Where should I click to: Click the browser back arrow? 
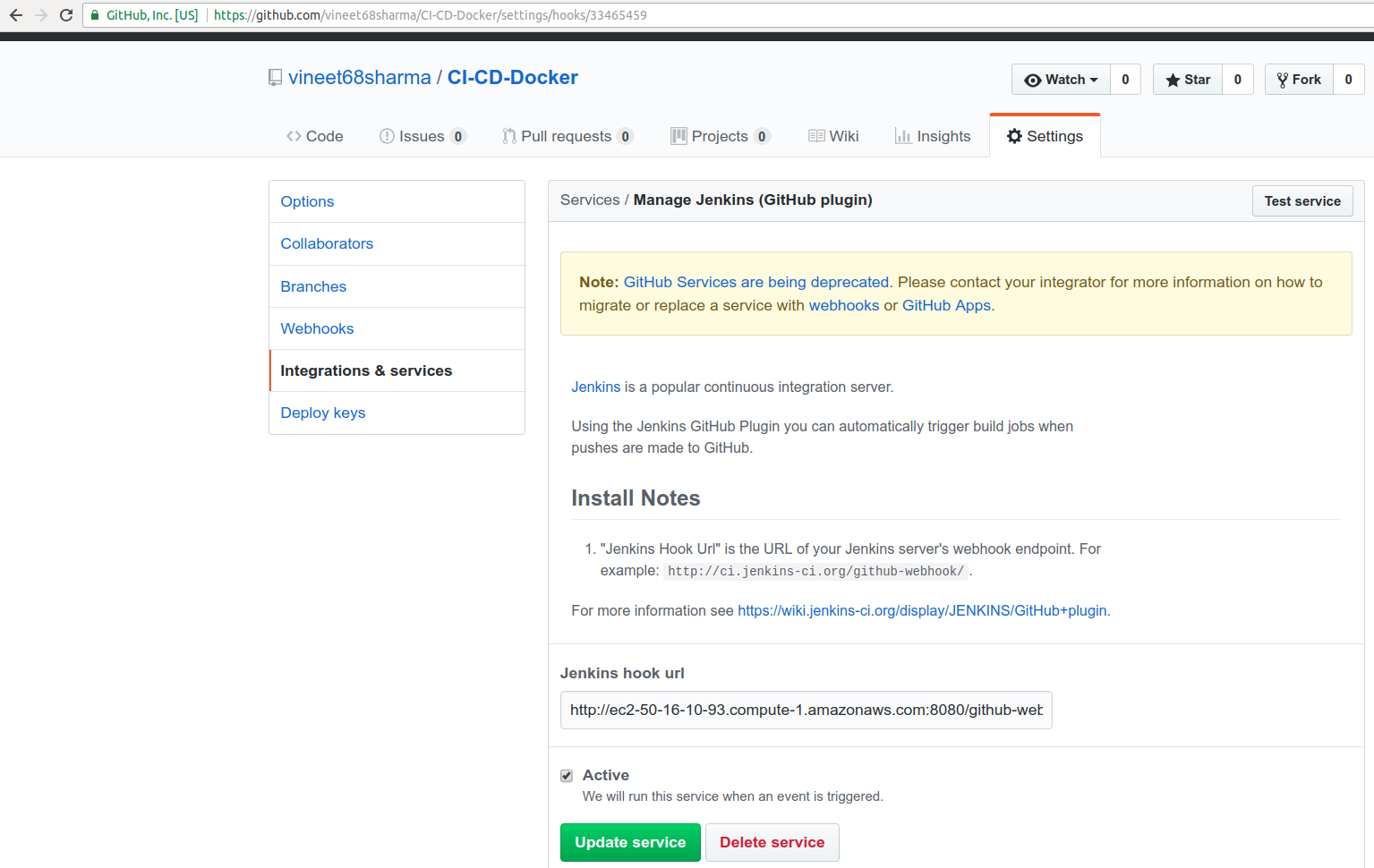[16, 15]
